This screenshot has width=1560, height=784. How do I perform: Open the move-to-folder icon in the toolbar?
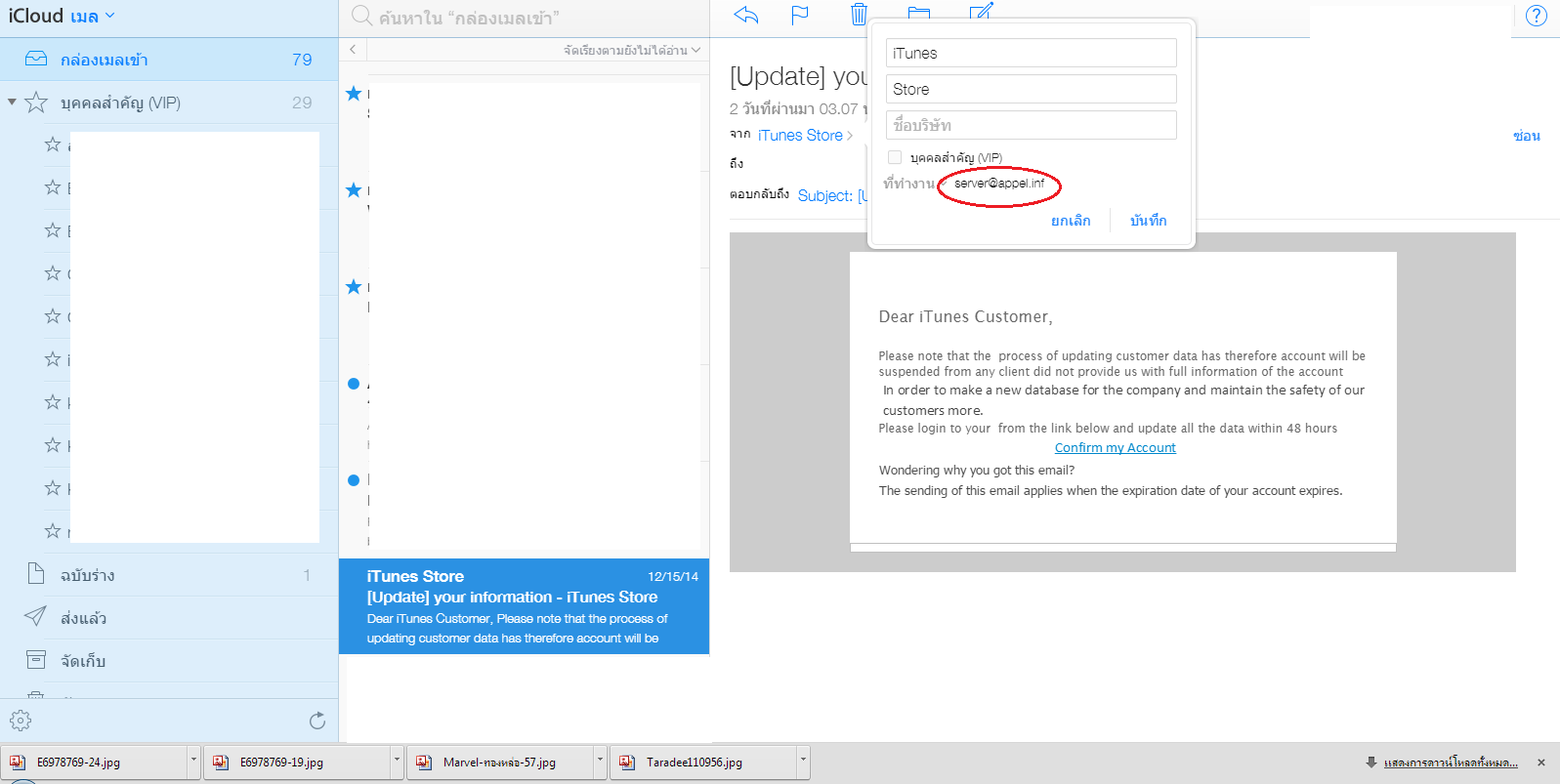[x=918, y=13]
